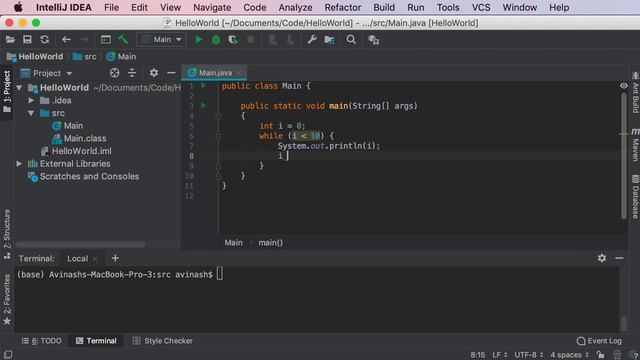This screenshot has width=640, height=360.
Task: Start debugging with the green bug icon
Action: point(216,40)
